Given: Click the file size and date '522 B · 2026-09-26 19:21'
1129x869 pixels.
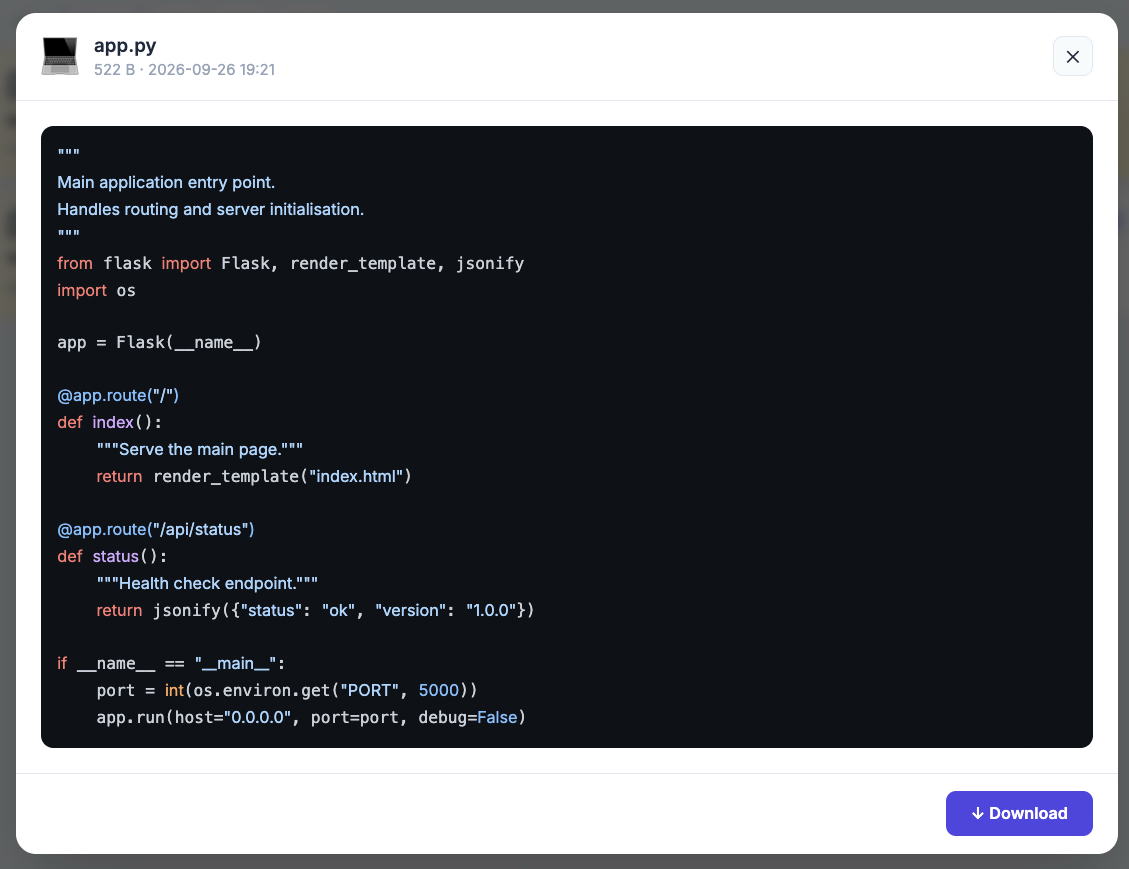Looking at the screenshot, I should (x=184, y=70).
